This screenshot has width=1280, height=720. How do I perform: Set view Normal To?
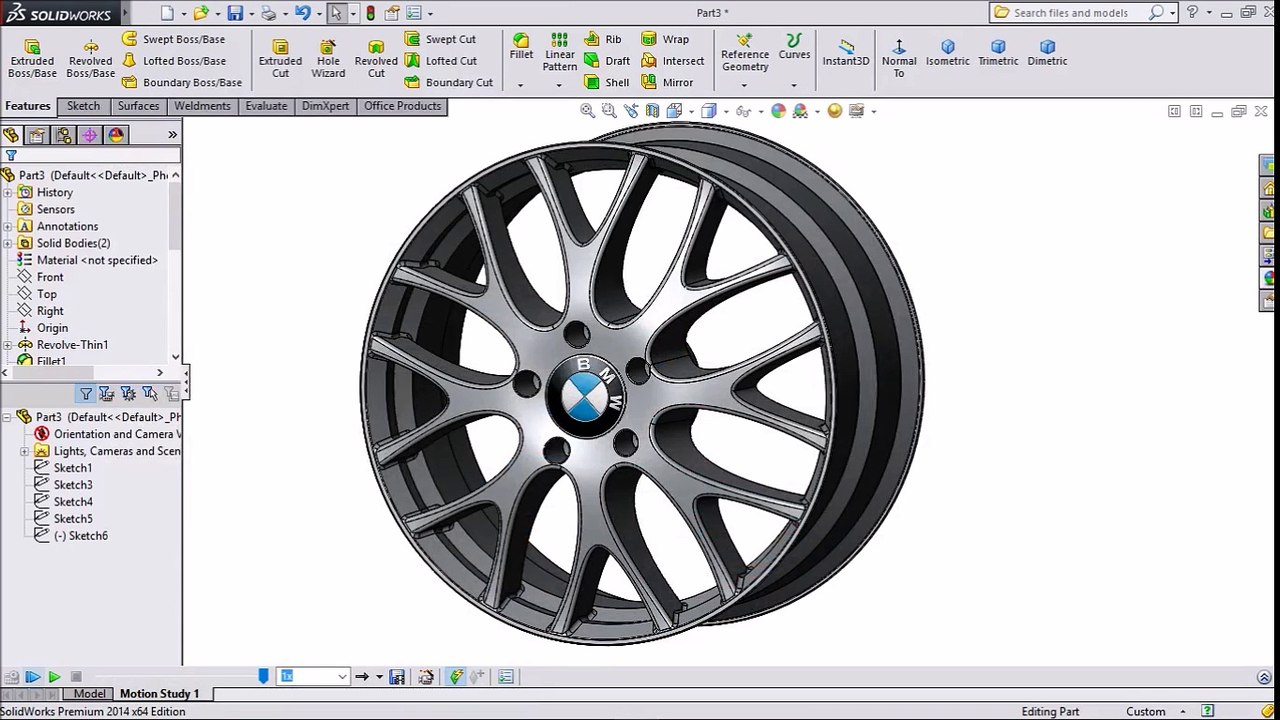point(899,58)
